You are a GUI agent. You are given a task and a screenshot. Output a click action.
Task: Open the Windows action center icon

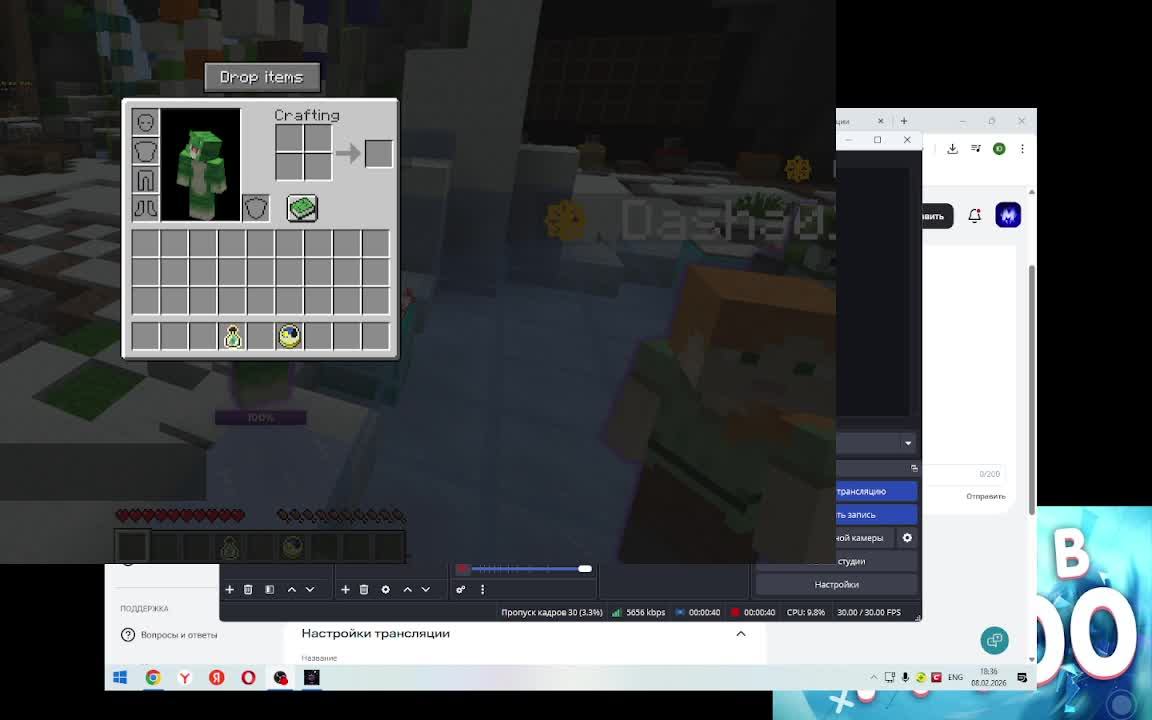point(1022,677)
